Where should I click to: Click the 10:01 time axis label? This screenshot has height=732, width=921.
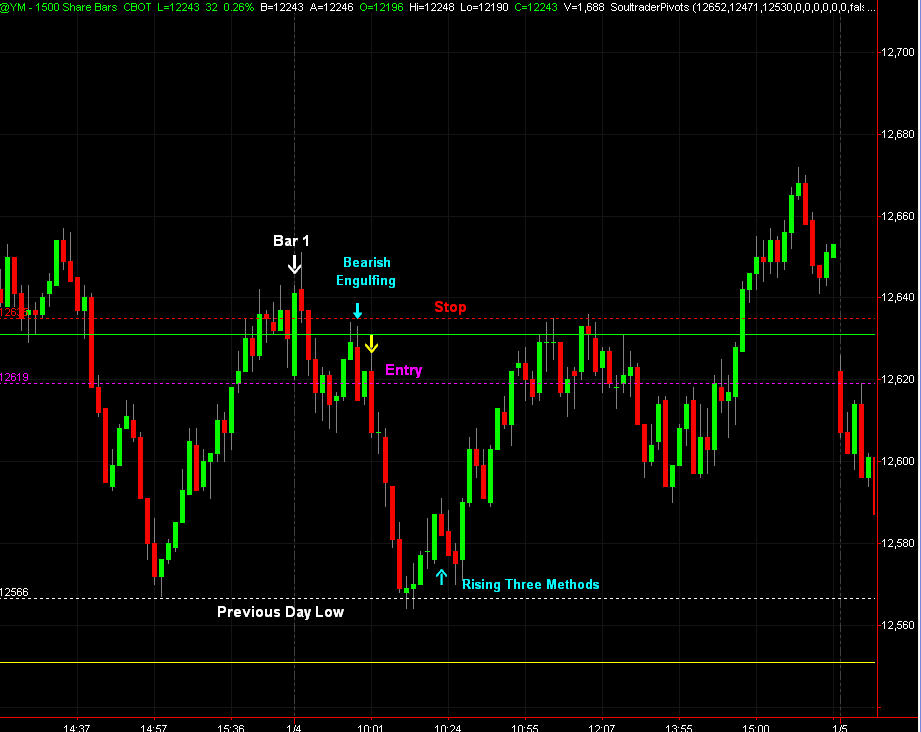tap(371, 728)
